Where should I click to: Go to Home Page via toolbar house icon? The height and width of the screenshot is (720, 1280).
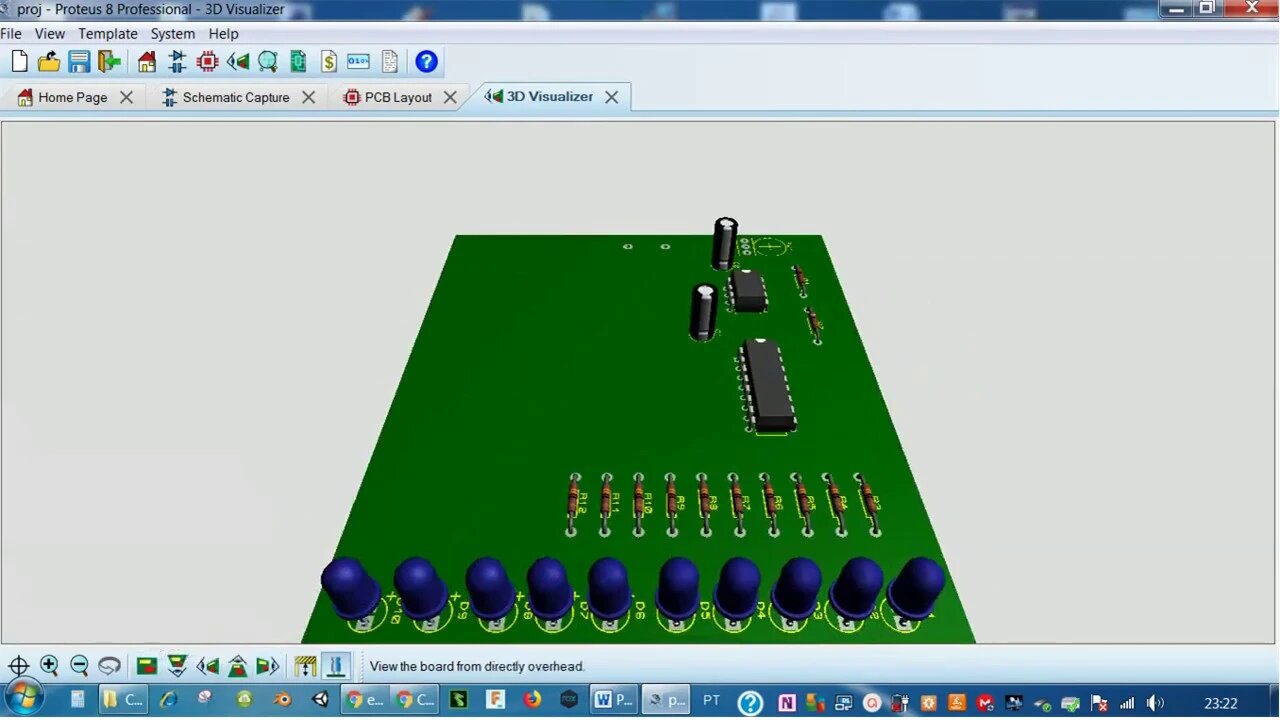pyautogui.click(x=147, y=62)
